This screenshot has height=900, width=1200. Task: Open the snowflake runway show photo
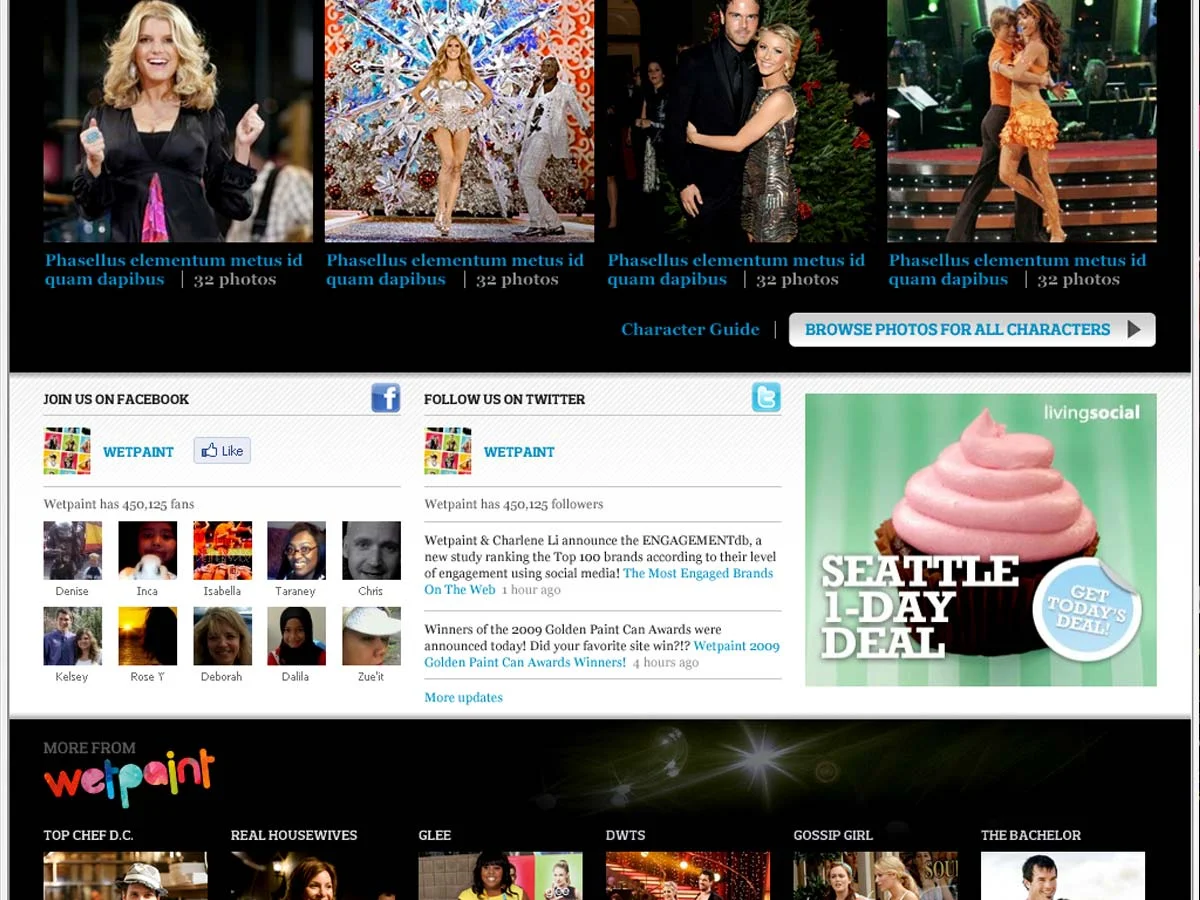click(459, 121)
